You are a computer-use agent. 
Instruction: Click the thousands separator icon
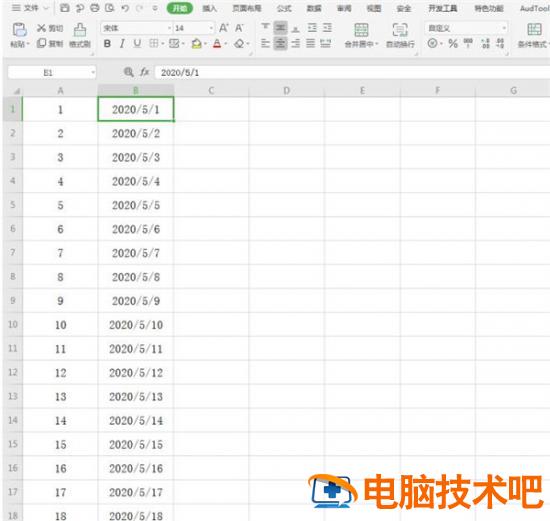point(468,43)
